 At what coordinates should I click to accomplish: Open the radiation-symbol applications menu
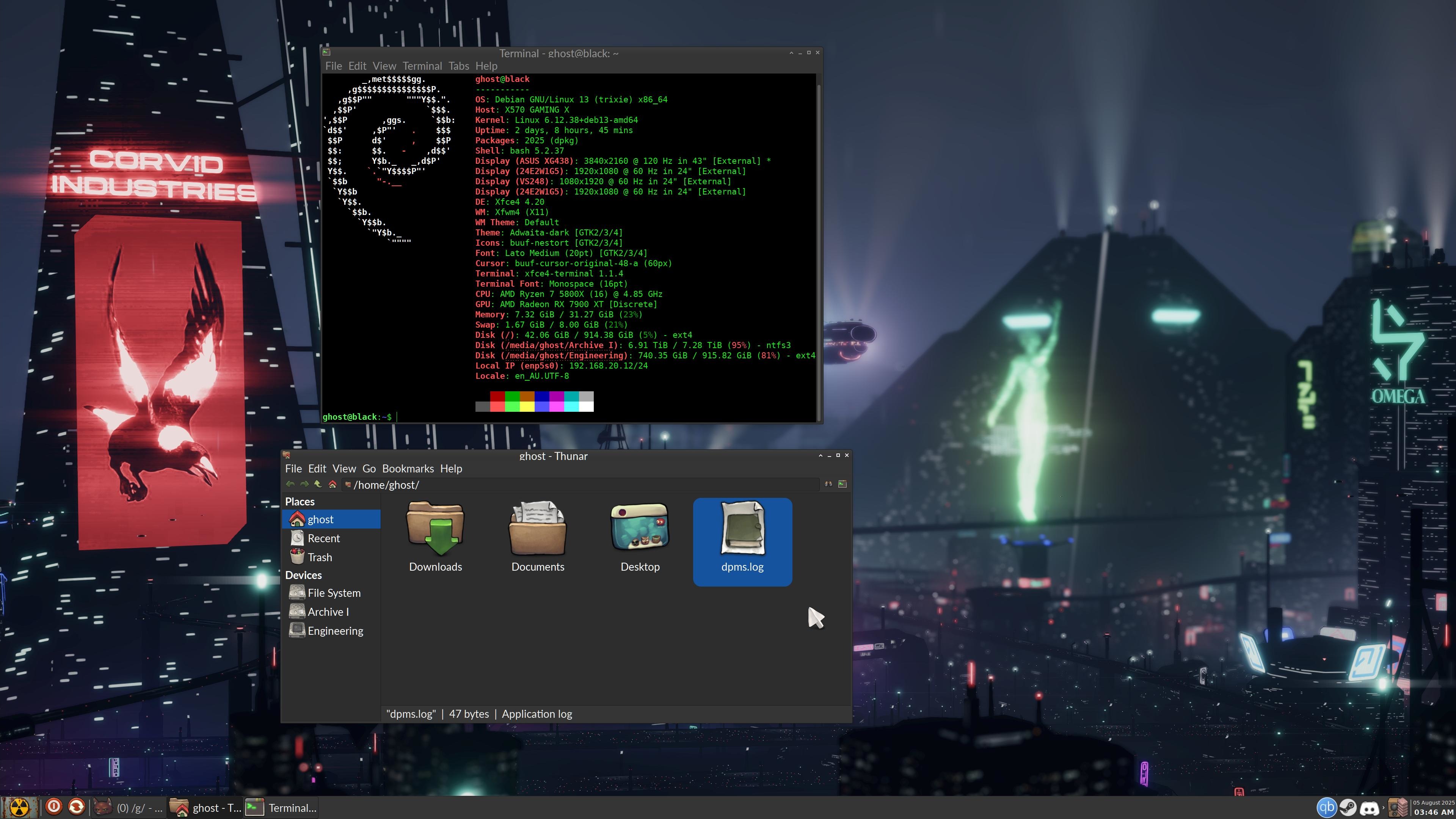pos(20,808)
